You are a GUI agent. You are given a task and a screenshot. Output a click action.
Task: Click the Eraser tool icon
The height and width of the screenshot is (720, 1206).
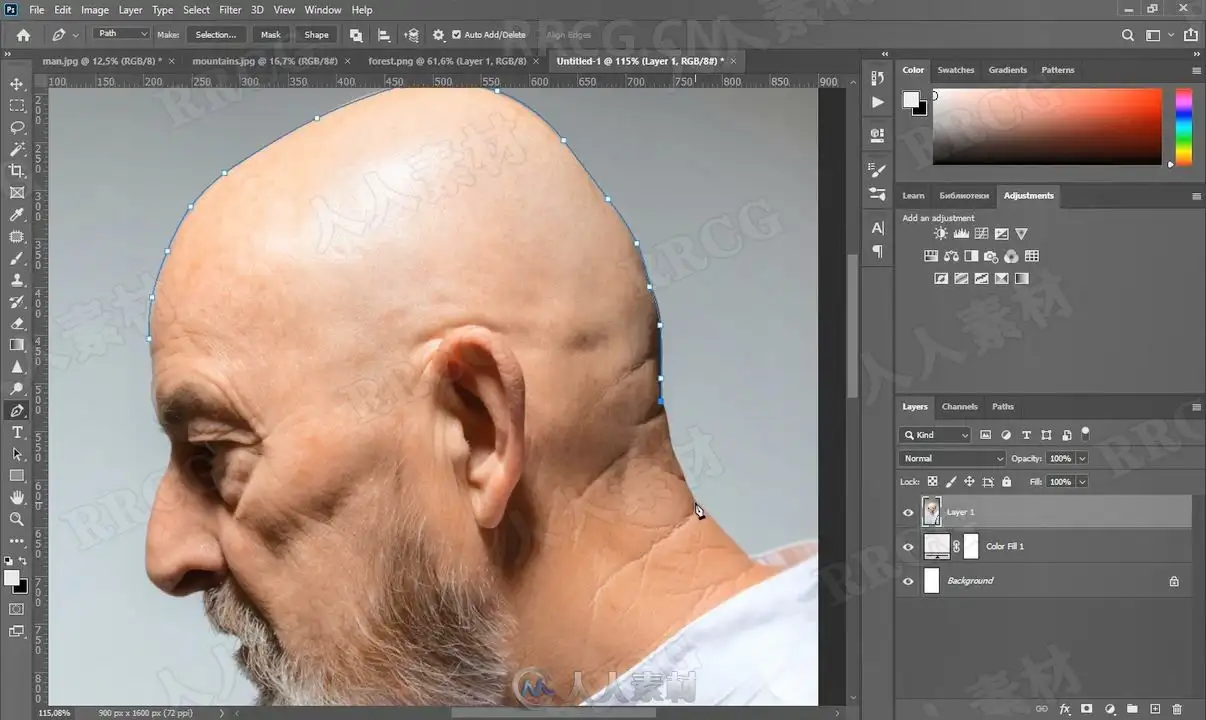coord(17,323)
